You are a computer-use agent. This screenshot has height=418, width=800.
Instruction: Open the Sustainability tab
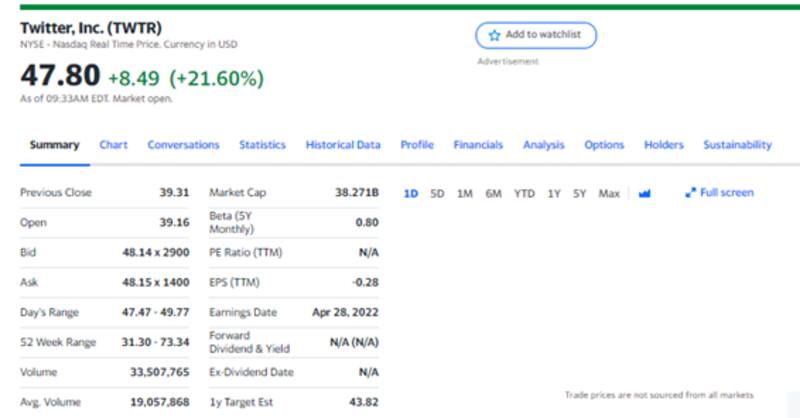tap(737, 145)
